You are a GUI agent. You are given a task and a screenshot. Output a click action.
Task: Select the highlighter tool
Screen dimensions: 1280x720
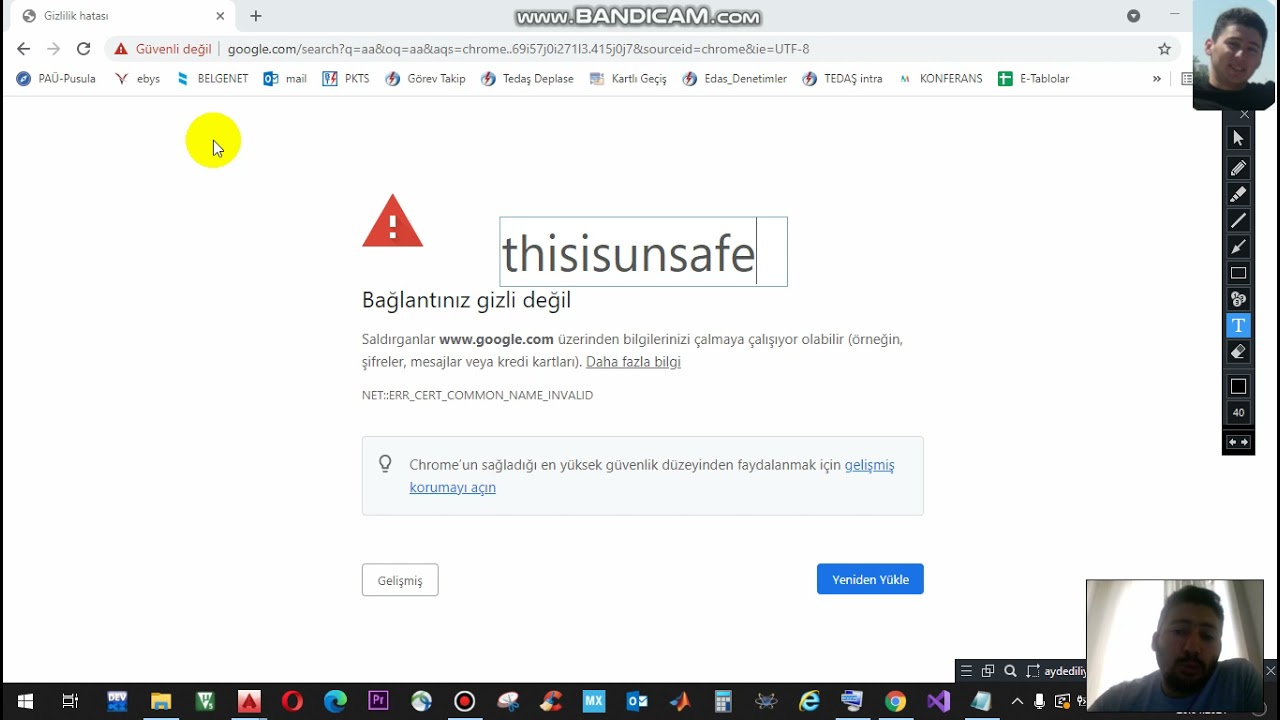click(x=1238, y=194)
